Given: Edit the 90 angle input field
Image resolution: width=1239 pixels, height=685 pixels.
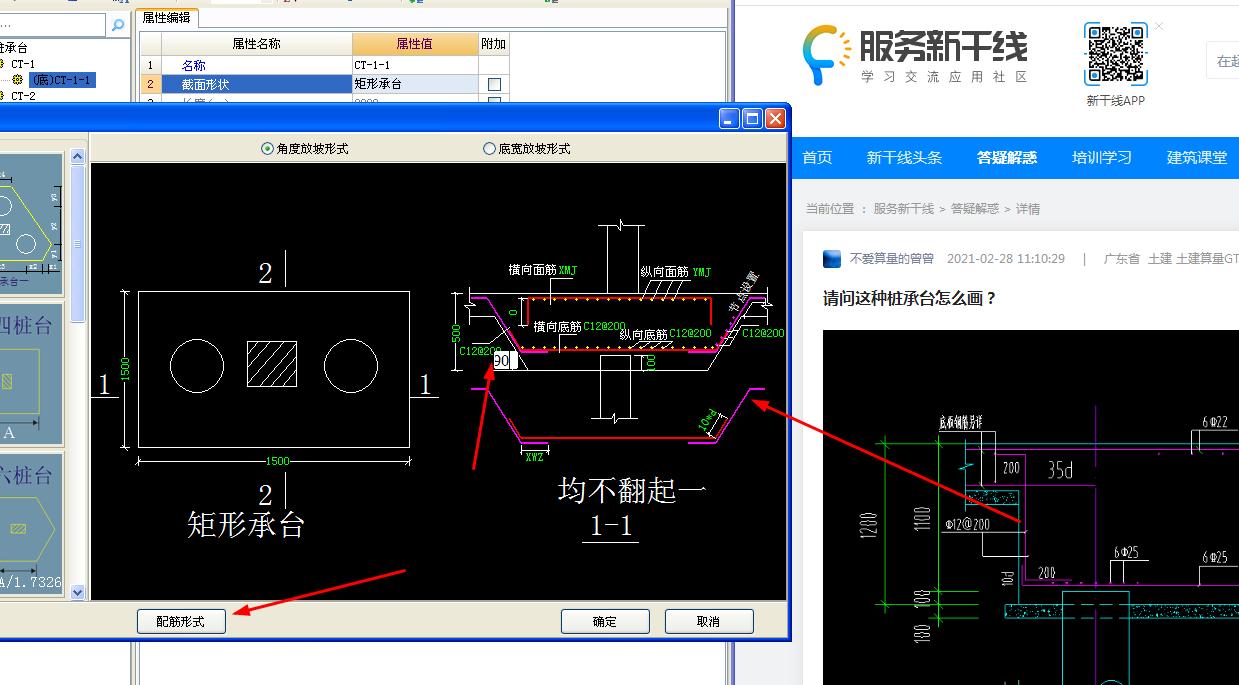Looking at the screenshot, I should (503, 360).
